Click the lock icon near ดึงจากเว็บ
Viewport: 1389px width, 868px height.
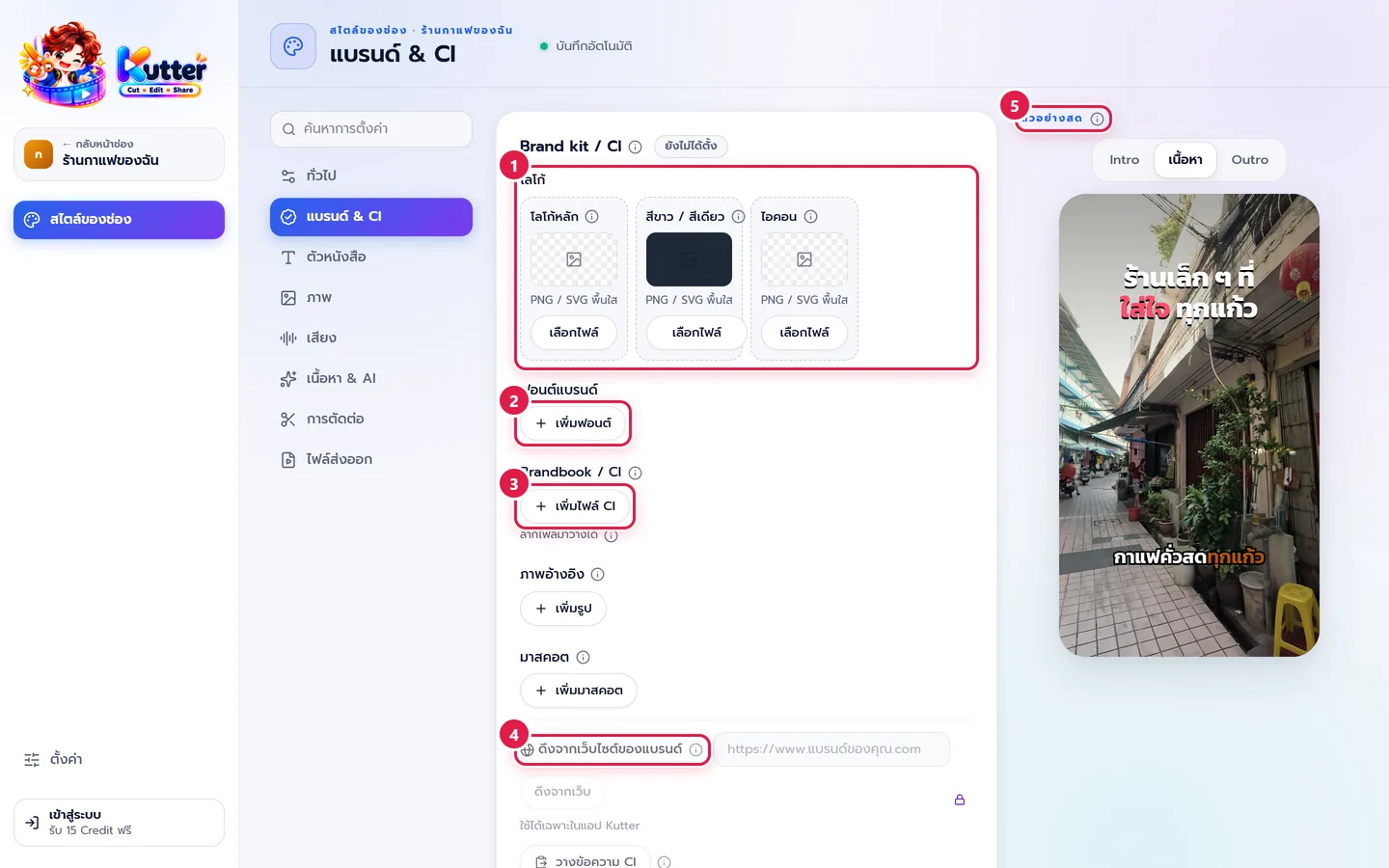click(x=960, y=800)
